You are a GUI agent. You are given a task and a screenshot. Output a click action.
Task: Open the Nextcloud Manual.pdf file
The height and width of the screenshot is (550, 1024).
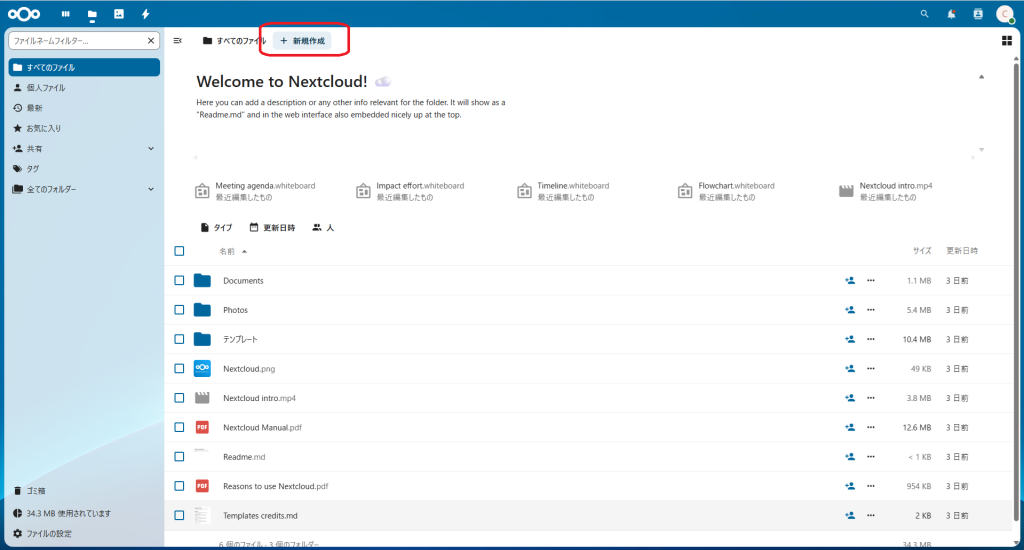(262, 427)
